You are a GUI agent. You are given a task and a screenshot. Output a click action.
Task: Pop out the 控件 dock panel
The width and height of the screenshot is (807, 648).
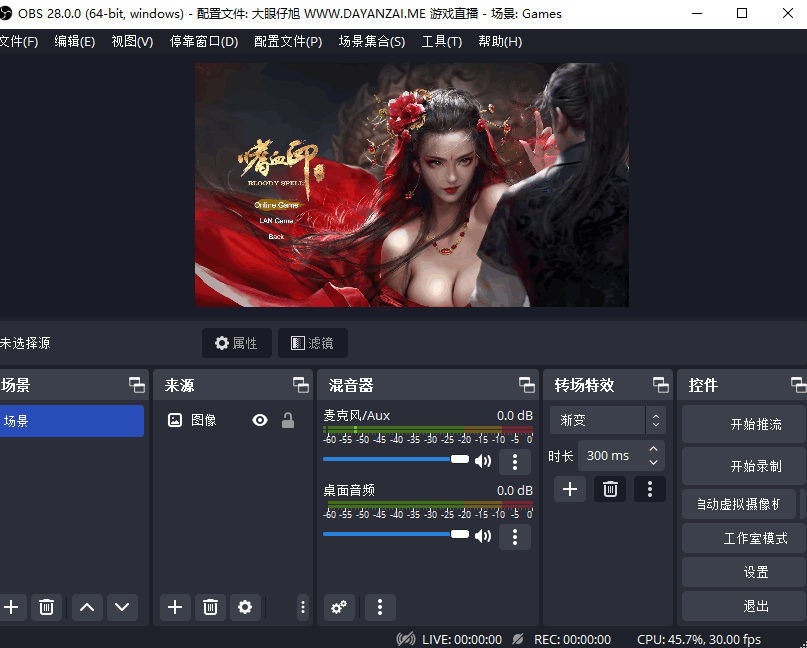click(799, 385)
